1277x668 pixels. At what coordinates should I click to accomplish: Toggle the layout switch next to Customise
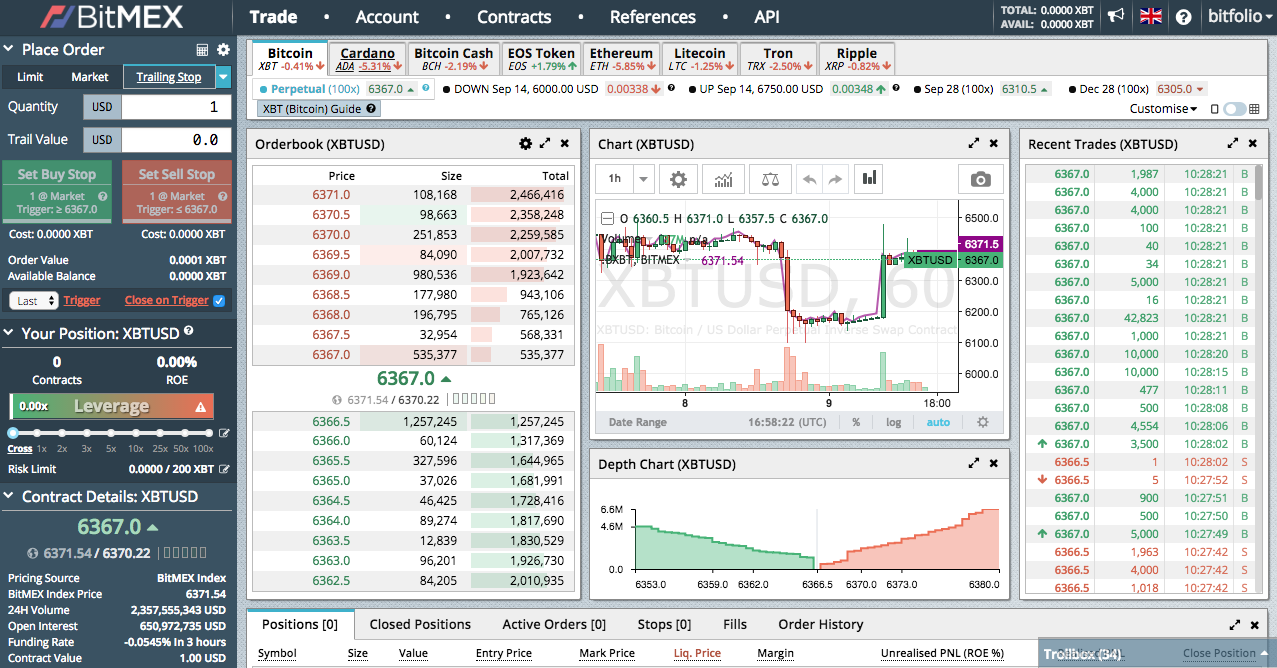(1234, 109)
